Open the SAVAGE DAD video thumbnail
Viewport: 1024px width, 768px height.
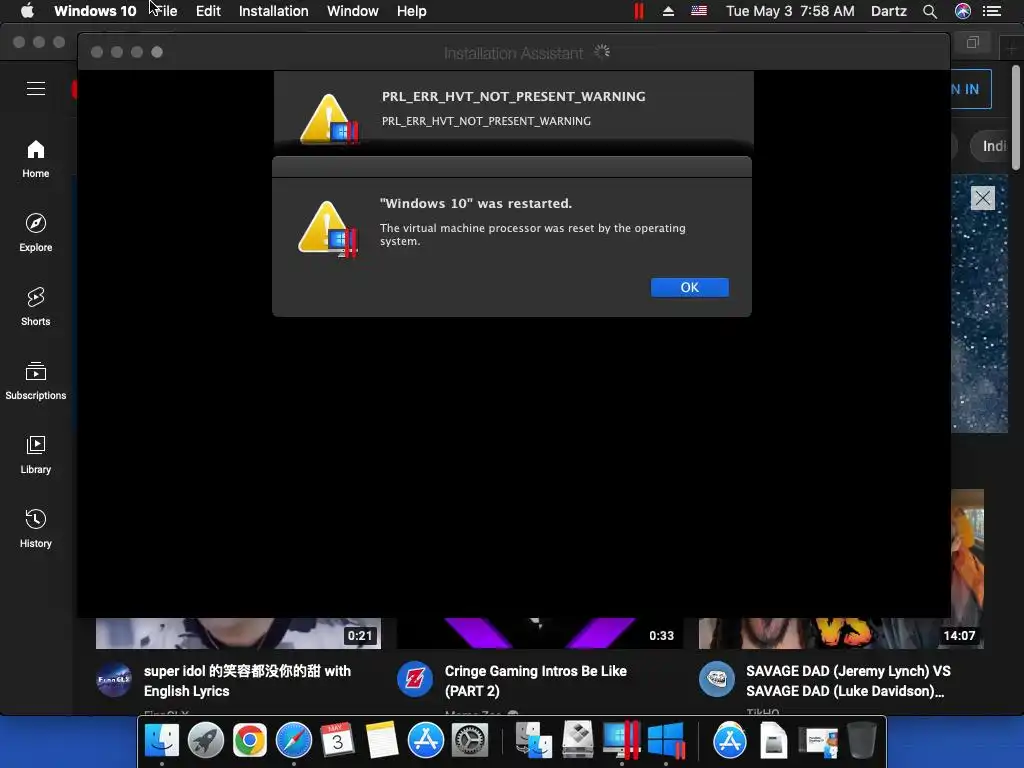[x=841, y=633]
